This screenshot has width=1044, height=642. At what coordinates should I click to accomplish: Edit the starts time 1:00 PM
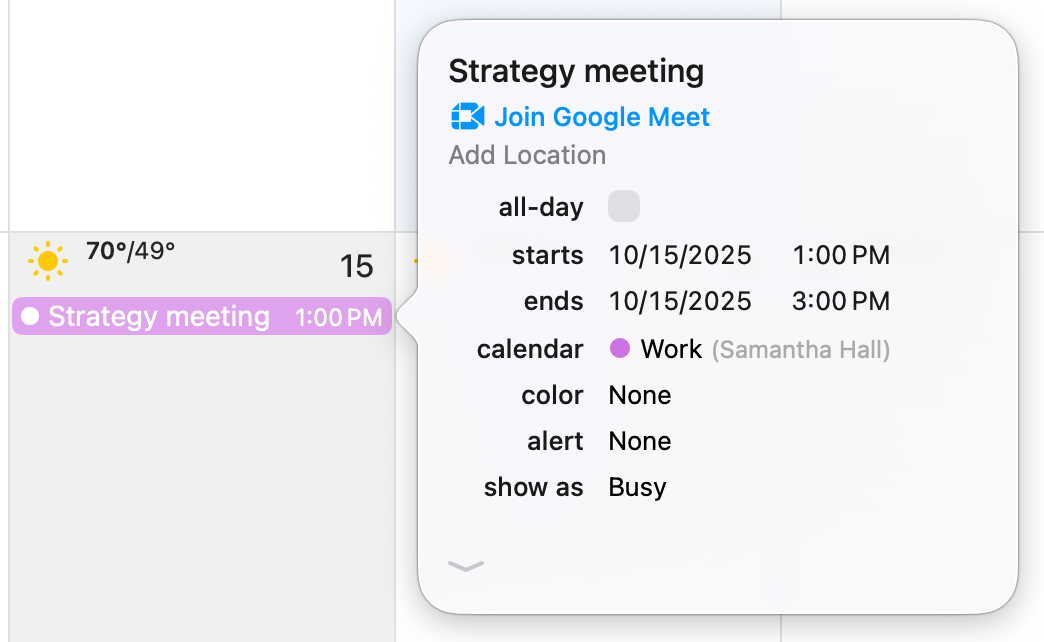tap(841, 255)
